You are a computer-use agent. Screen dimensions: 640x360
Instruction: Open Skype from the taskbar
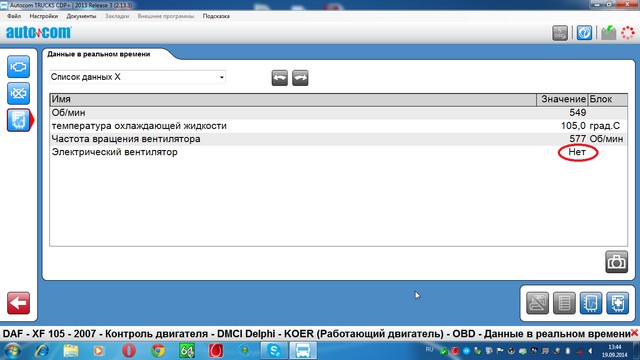[274, 351]
